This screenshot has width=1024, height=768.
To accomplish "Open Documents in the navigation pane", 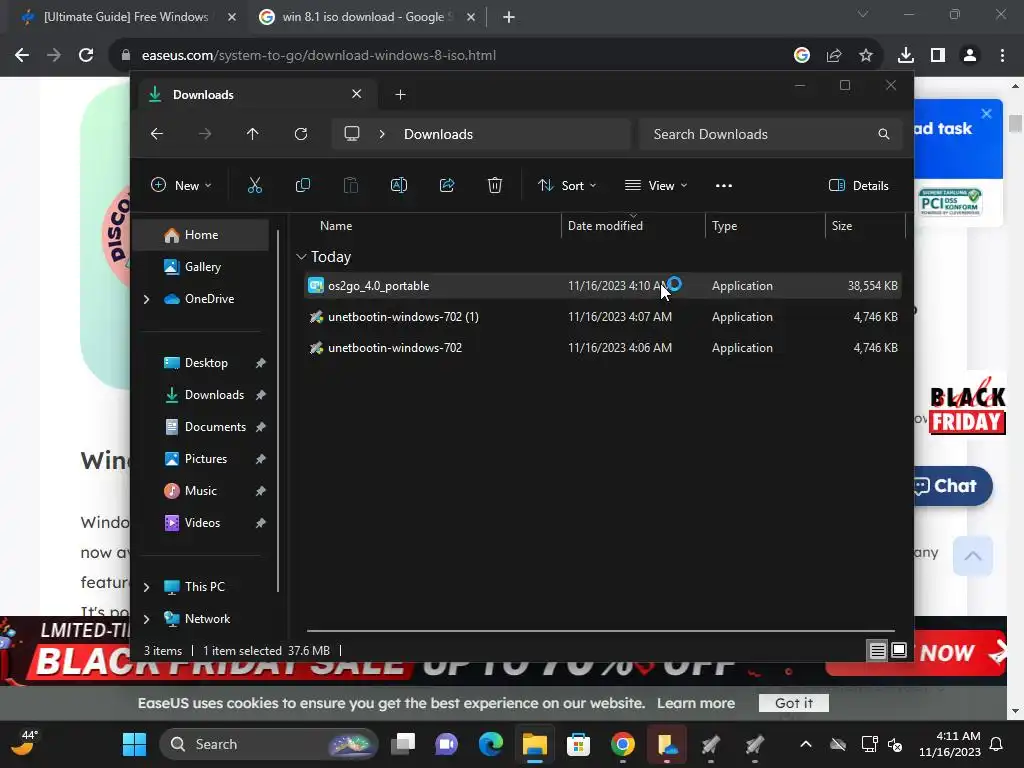I will [x=215, y=427].
